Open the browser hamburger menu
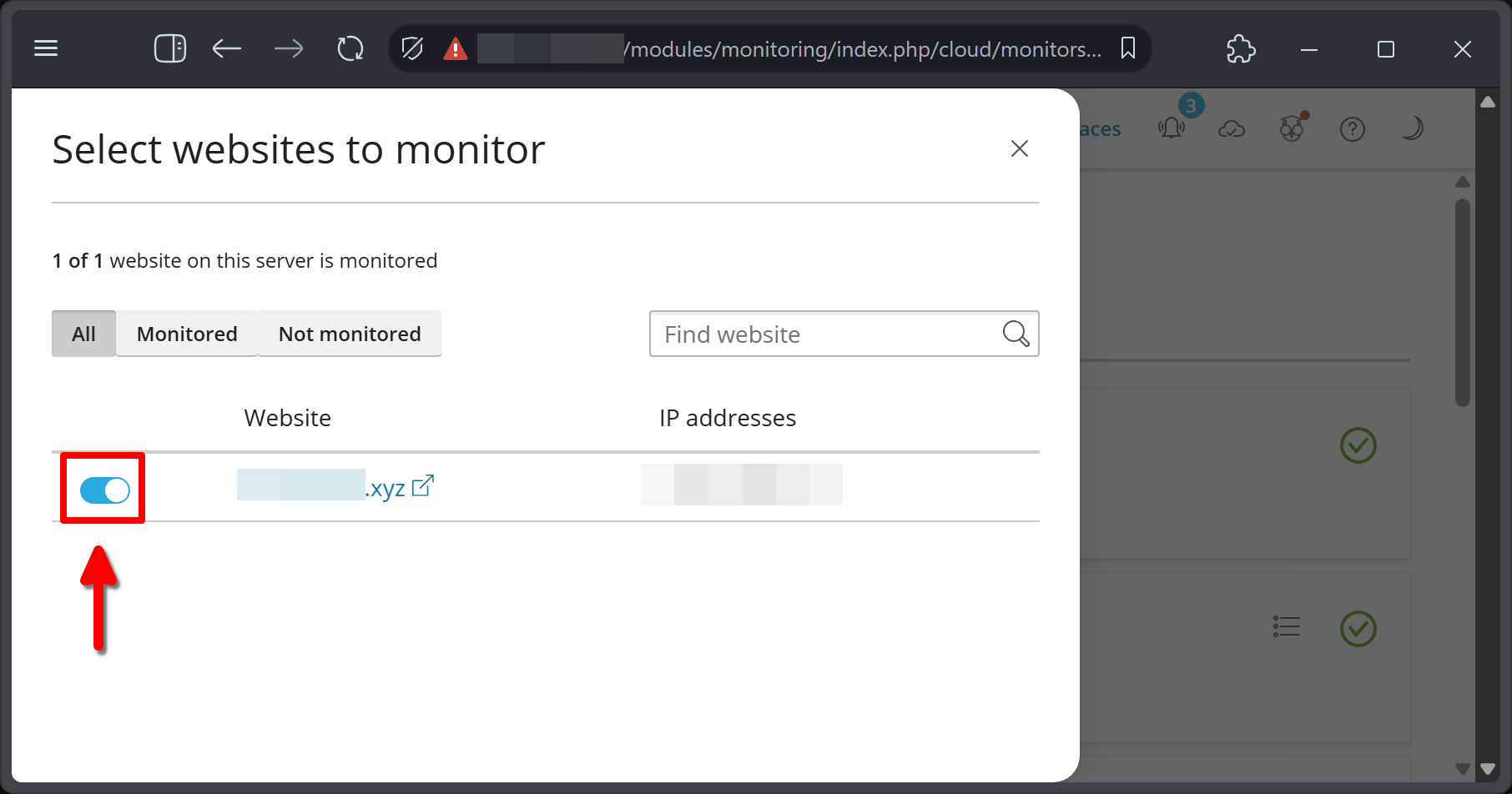 pos(46,48)
